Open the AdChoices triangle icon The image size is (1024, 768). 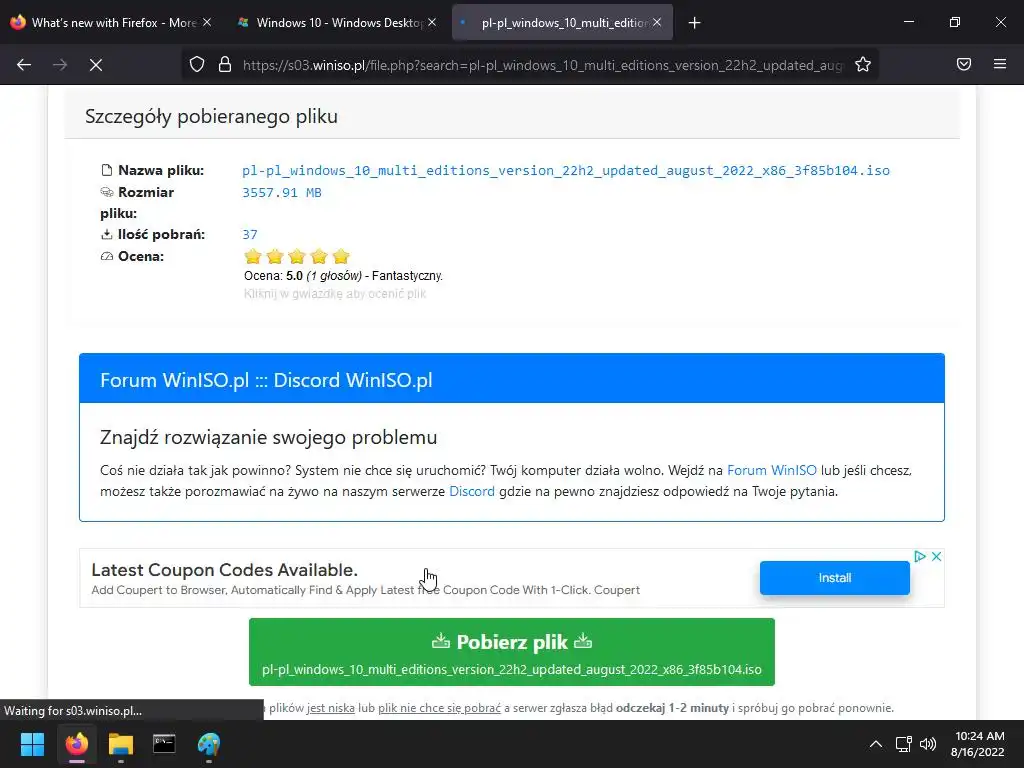(920, 556)
